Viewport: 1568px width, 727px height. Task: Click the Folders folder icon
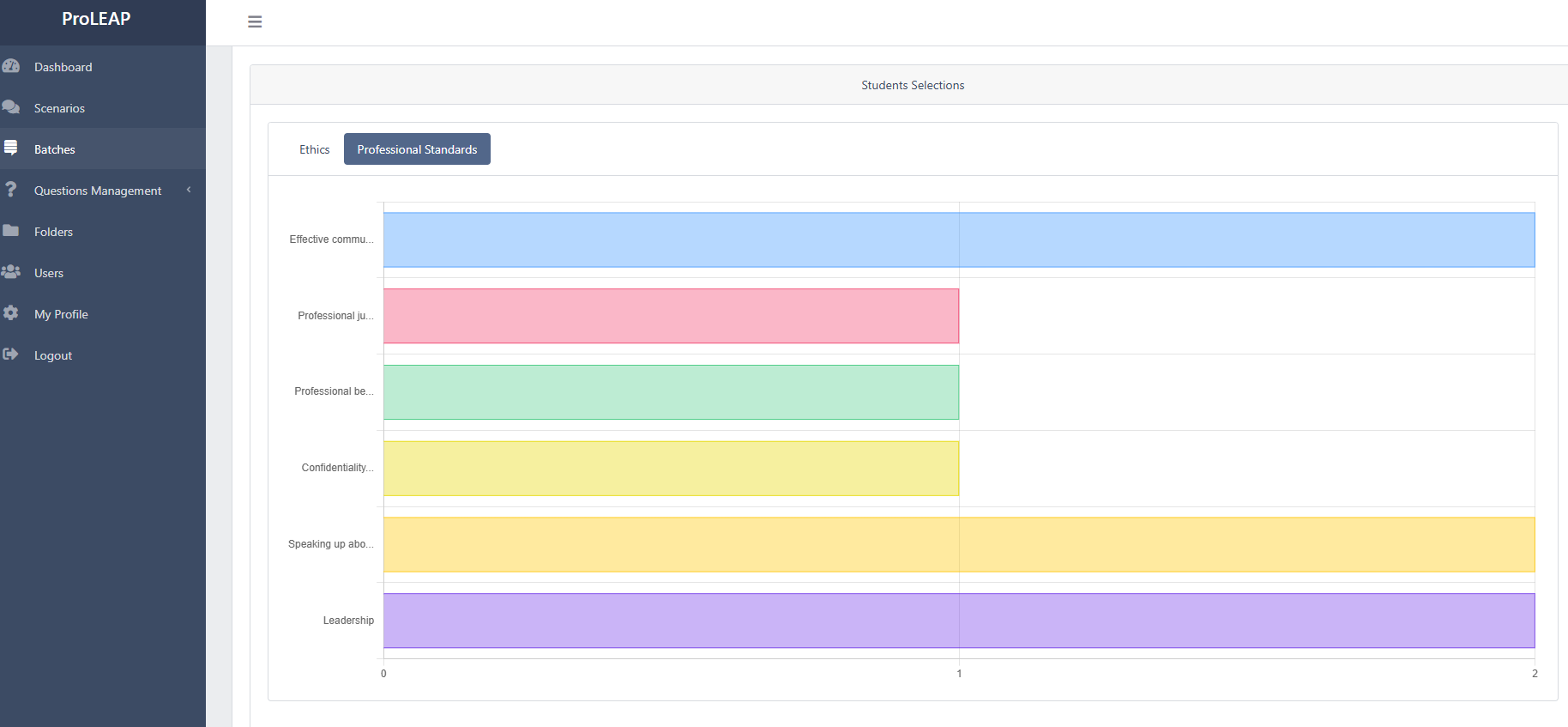[11, 231]
